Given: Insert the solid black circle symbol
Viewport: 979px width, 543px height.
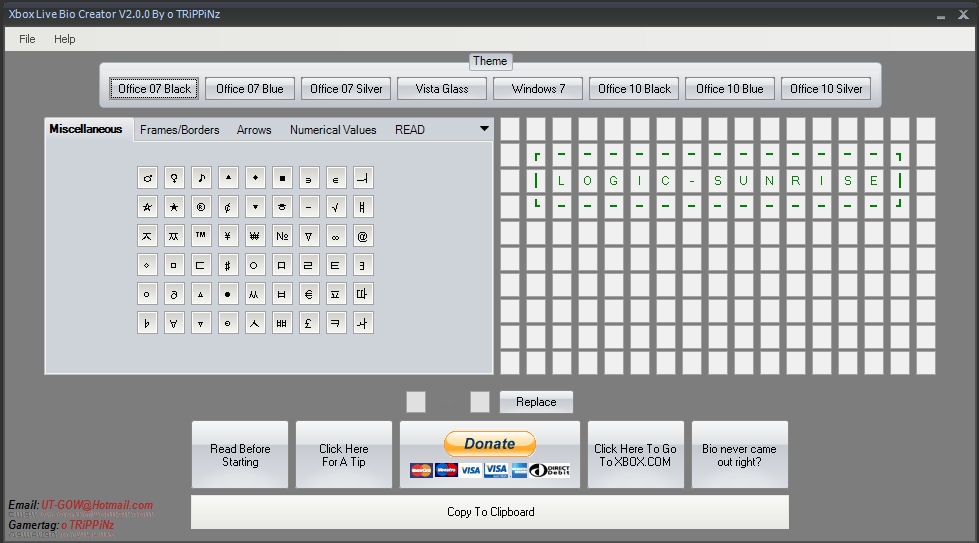Looking at the screenshot, I should tap(228, 294).
